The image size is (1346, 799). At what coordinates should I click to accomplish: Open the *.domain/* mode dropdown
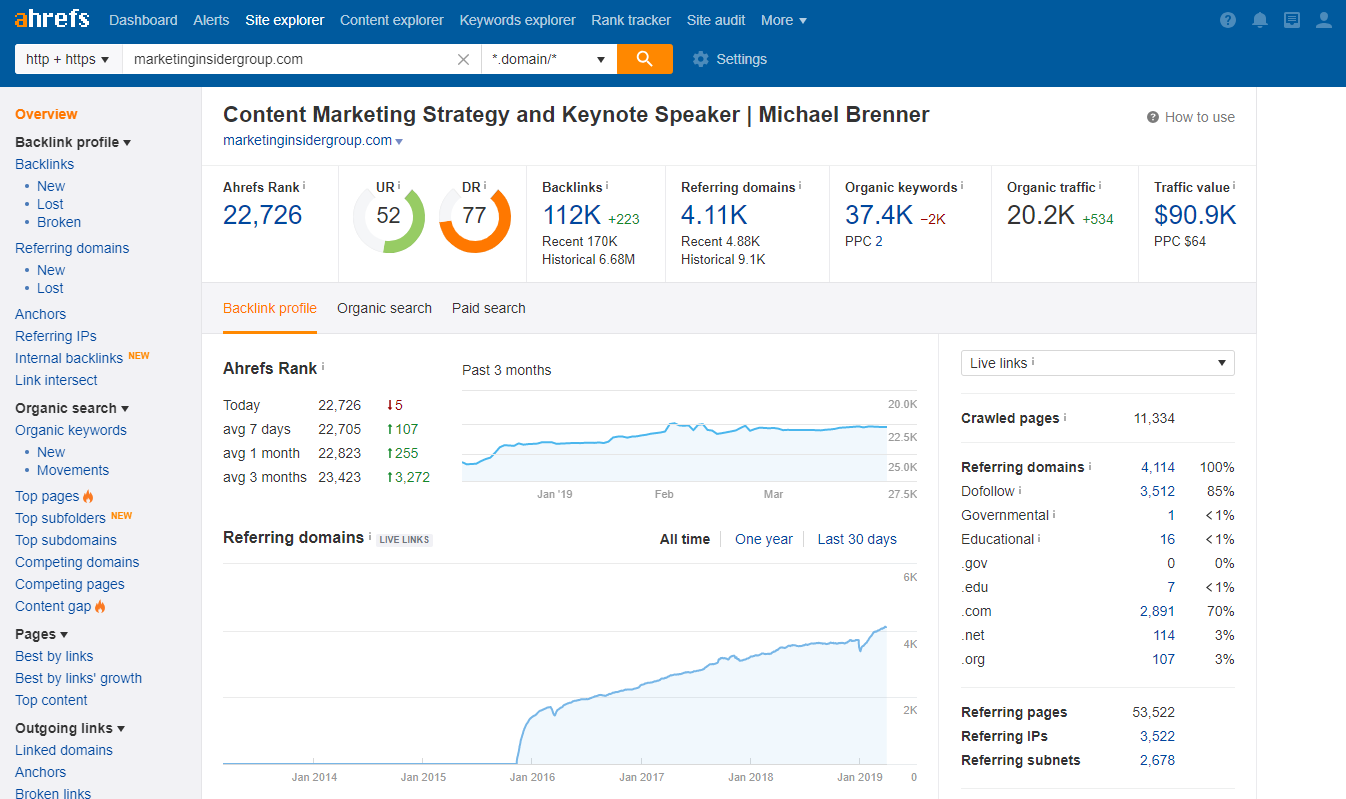point(549,59)
